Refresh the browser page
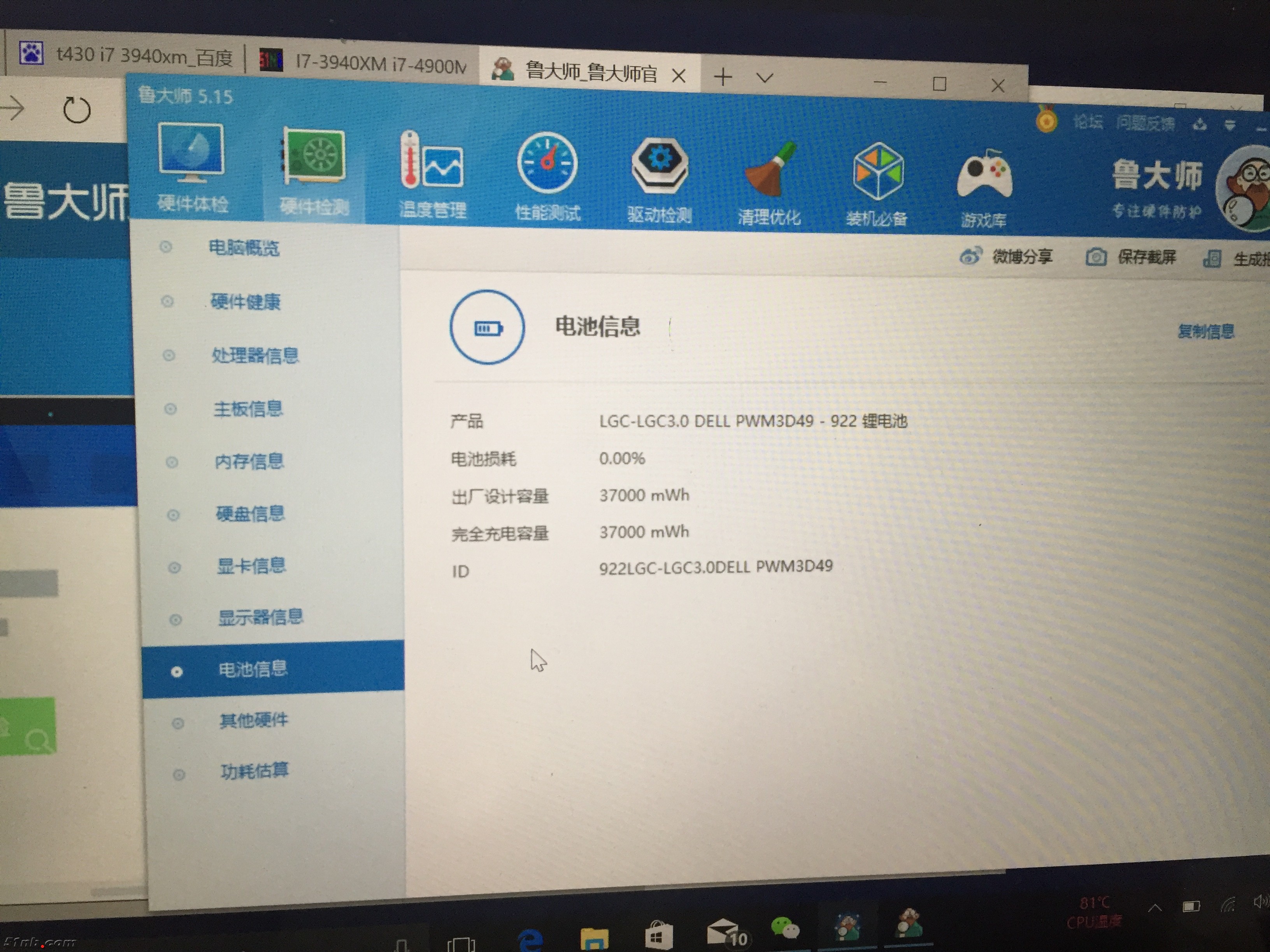 77,110
